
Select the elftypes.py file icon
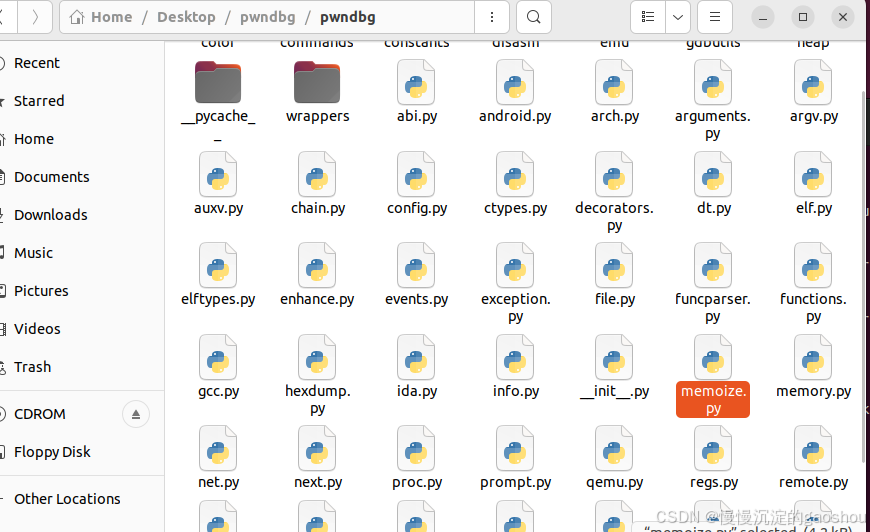pyautogui.click(x=218, y=266)
